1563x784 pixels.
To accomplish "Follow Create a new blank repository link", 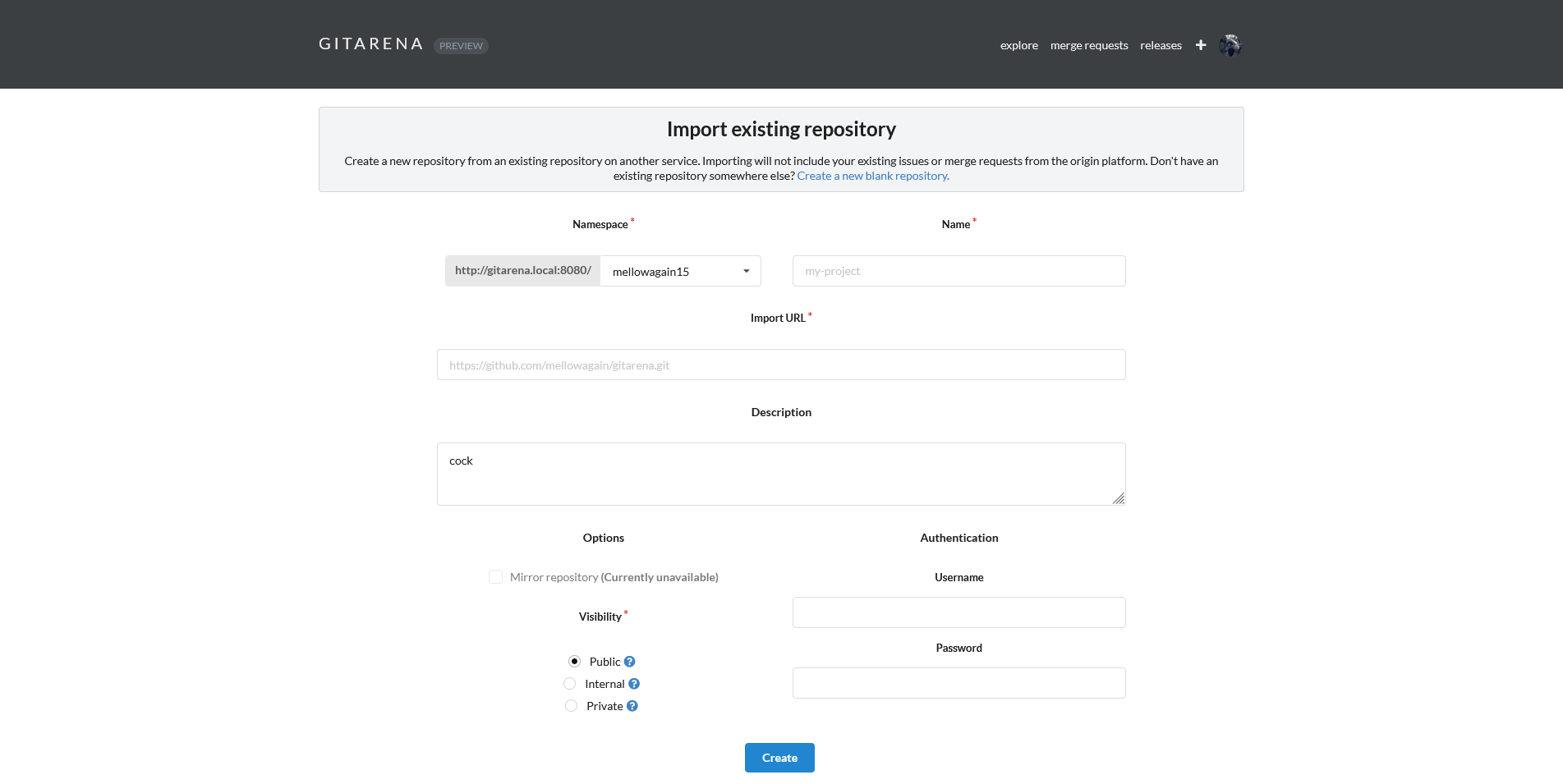I will point(873,176).
